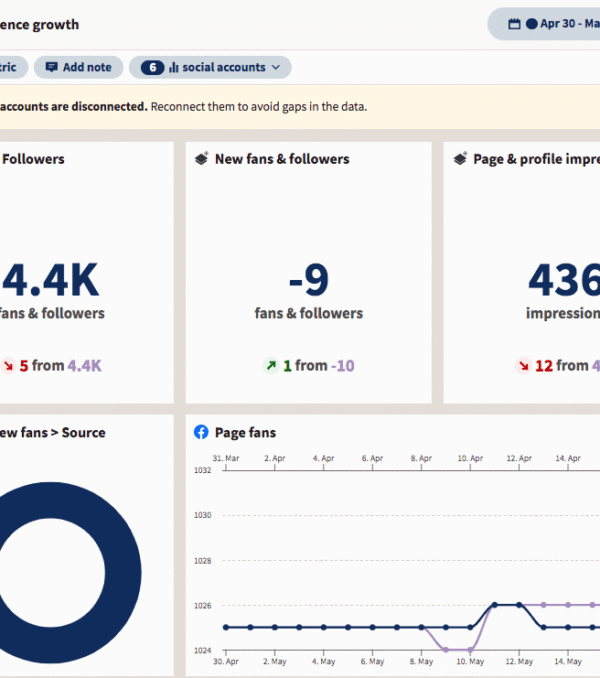
Task: Click the green up arrow trend icon
Action: click(x=271, y=366)
